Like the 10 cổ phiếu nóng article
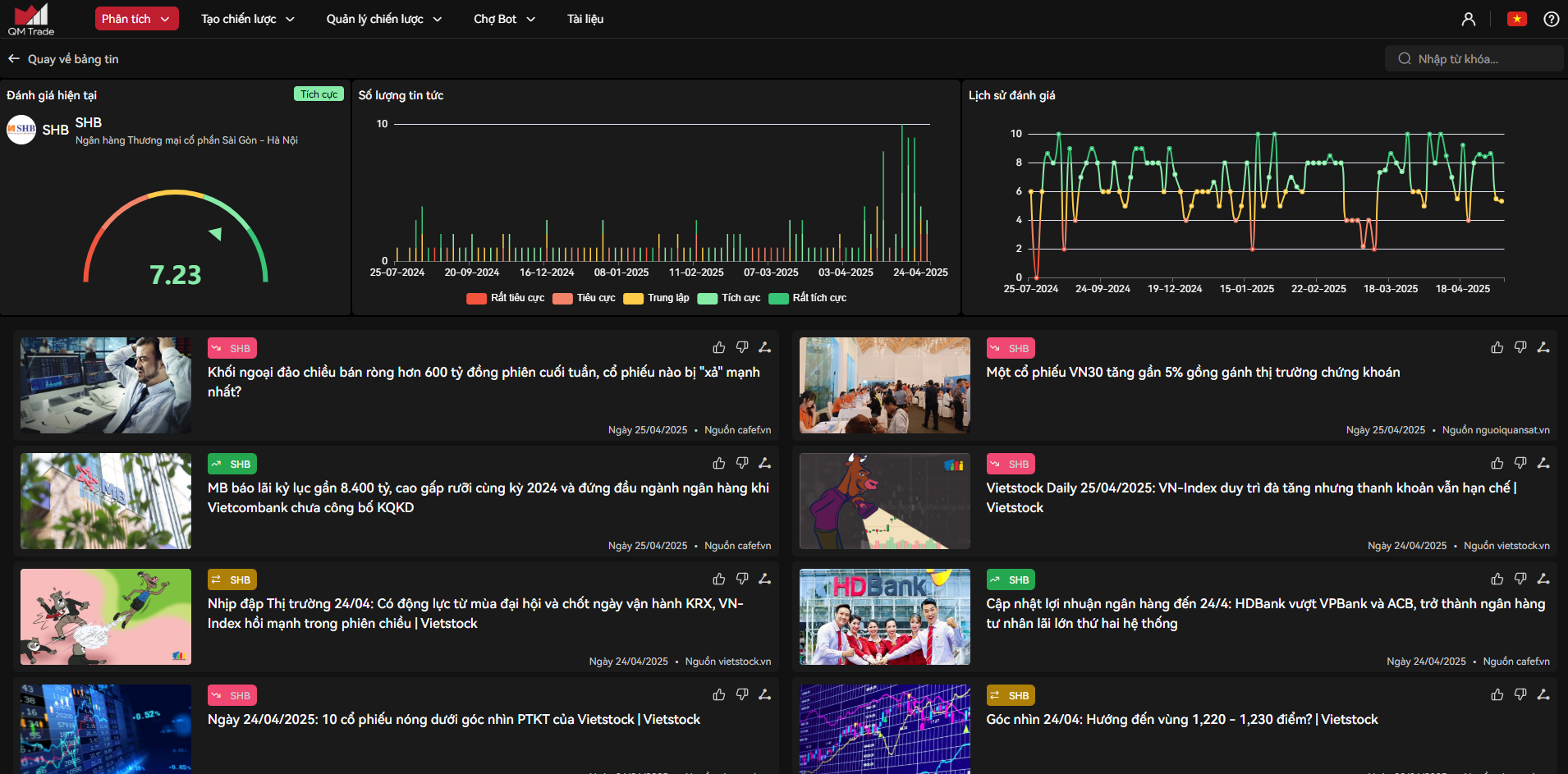The image size is (1568, 774). 719,694
